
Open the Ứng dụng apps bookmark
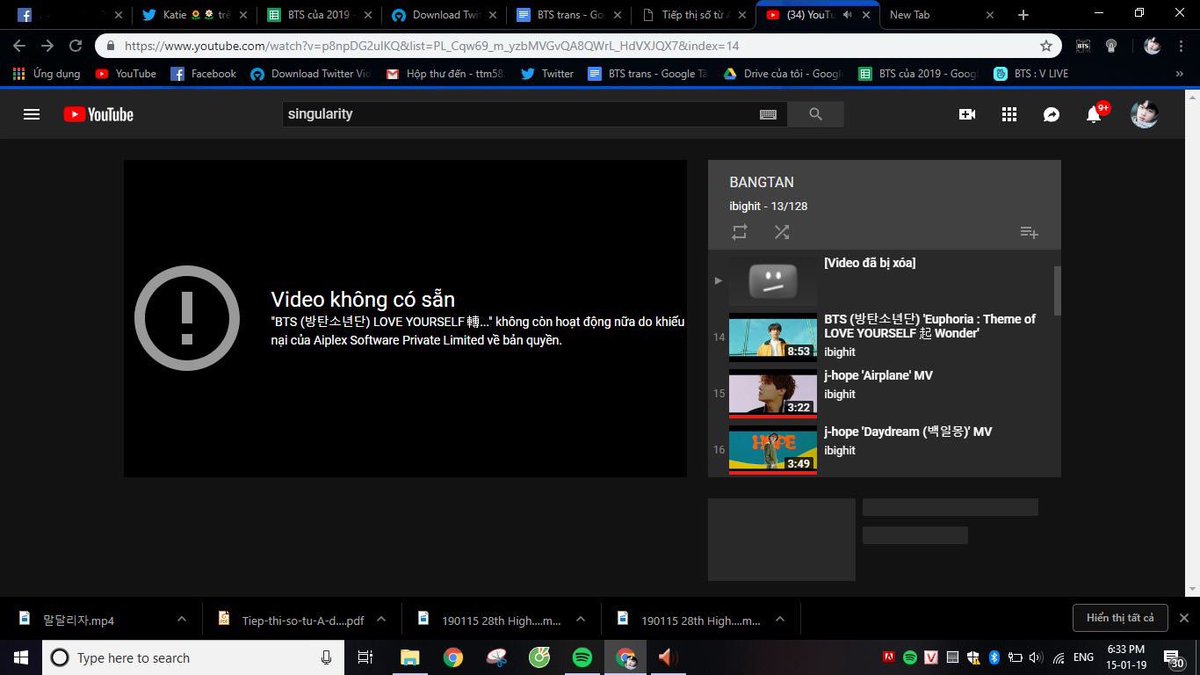(x=46, y=74)
